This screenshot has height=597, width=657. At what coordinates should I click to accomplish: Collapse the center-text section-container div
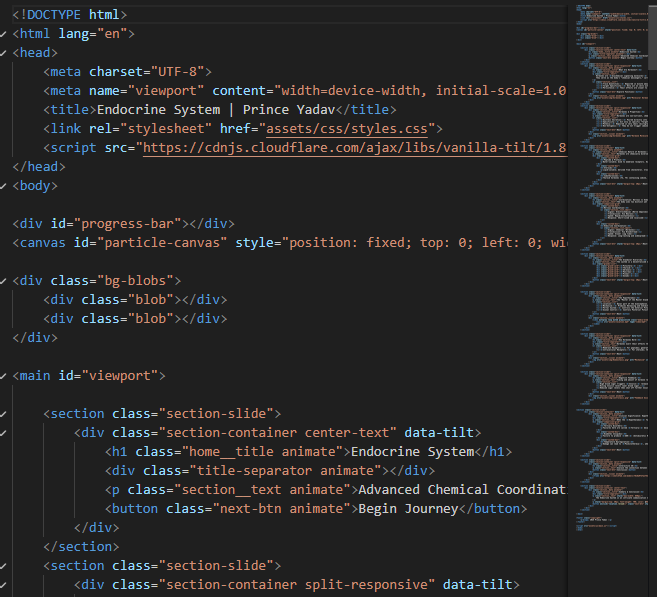click(x=4, y=433)
